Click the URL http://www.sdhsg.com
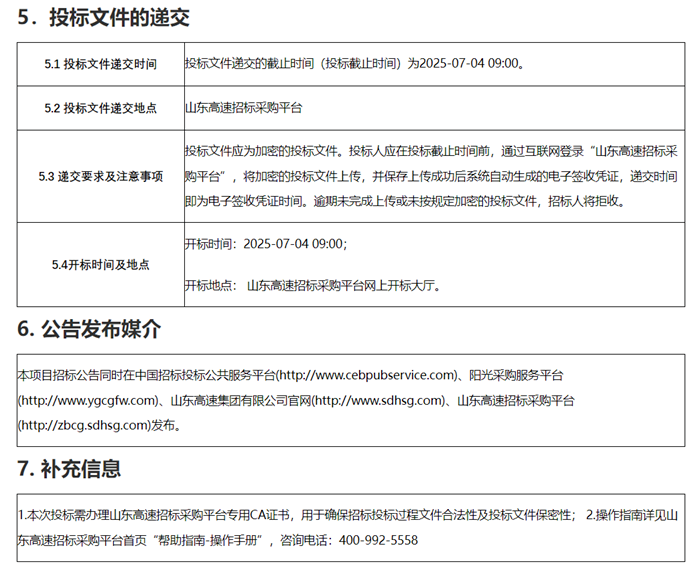The image size is (700, 572). 379,401
